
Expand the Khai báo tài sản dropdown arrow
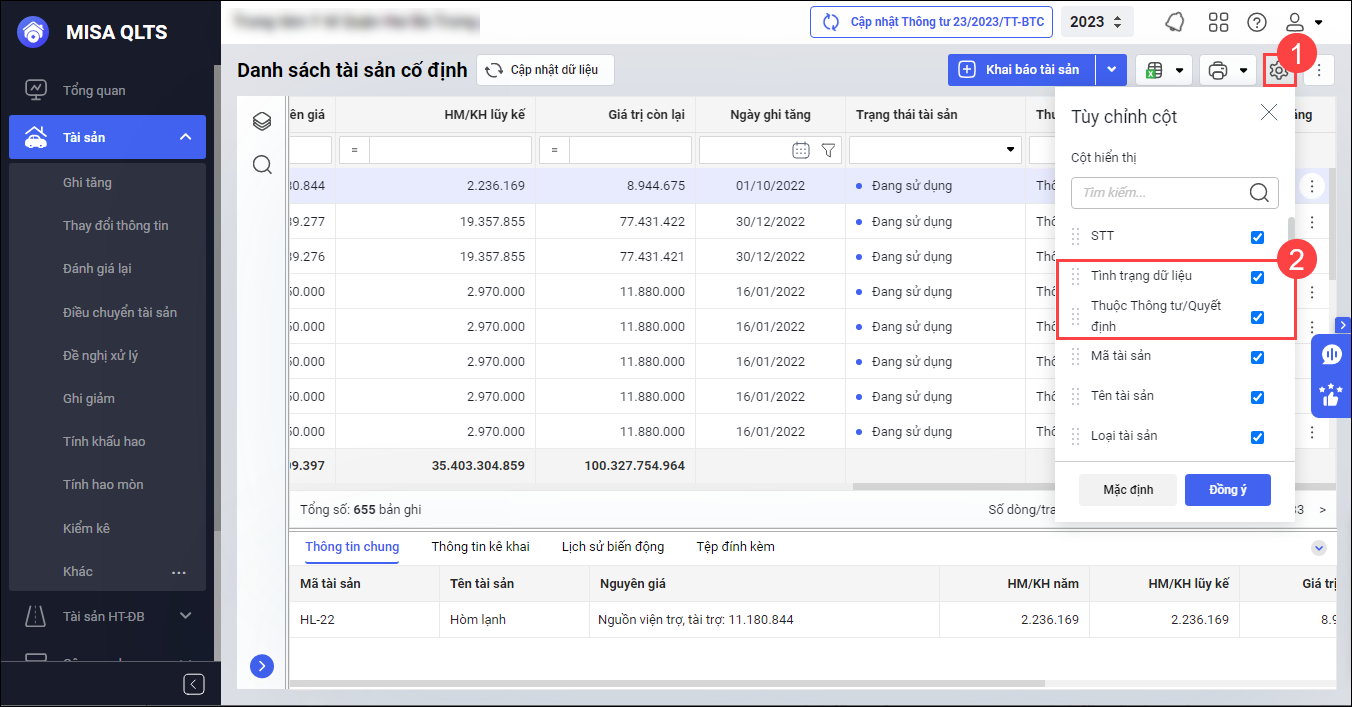pyautogui.click(x=1112, y=70)
